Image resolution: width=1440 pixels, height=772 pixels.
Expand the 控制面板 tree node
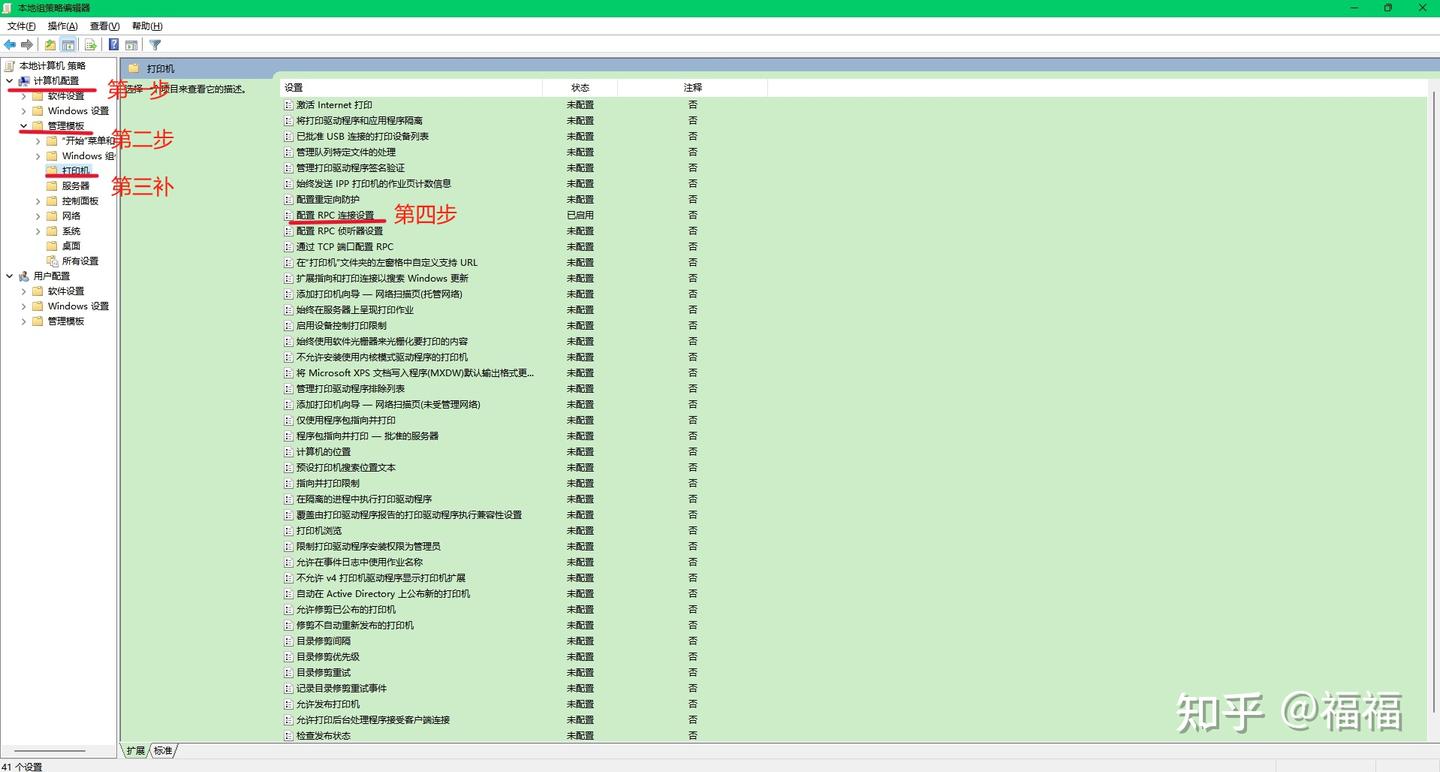click(38, 200)
